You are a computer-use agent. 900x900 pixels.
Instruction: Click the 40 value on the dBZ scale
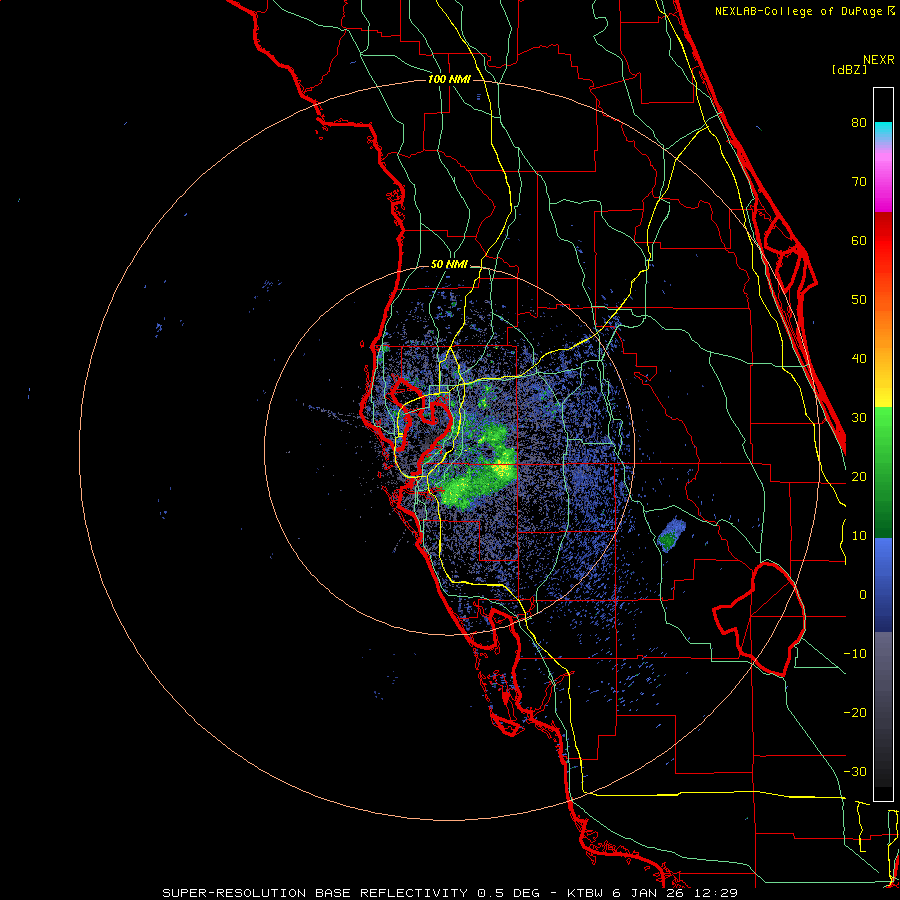point(859,359)
